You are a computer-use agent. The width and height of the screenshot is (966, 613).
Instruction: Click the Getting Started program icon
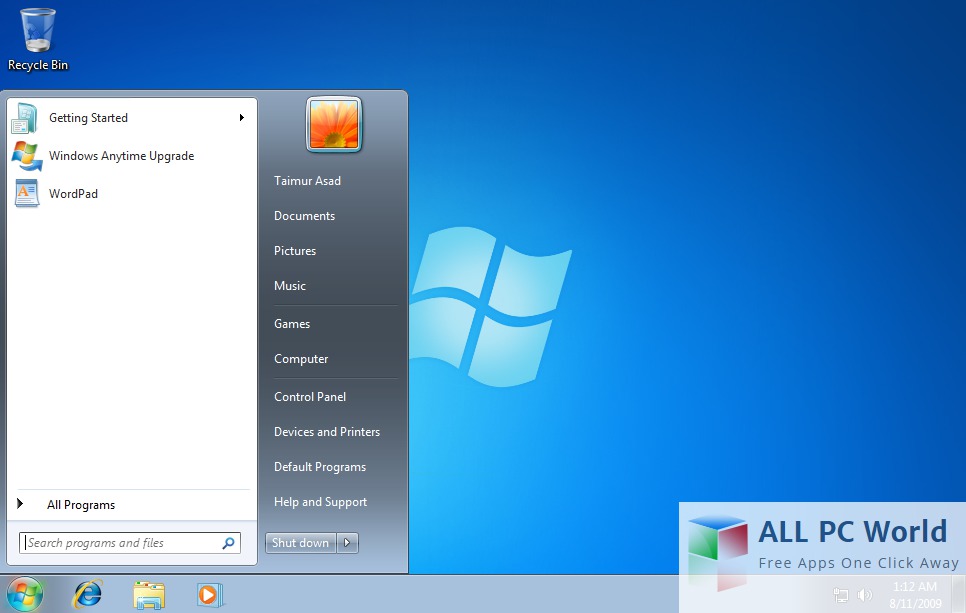pos(25,118)
